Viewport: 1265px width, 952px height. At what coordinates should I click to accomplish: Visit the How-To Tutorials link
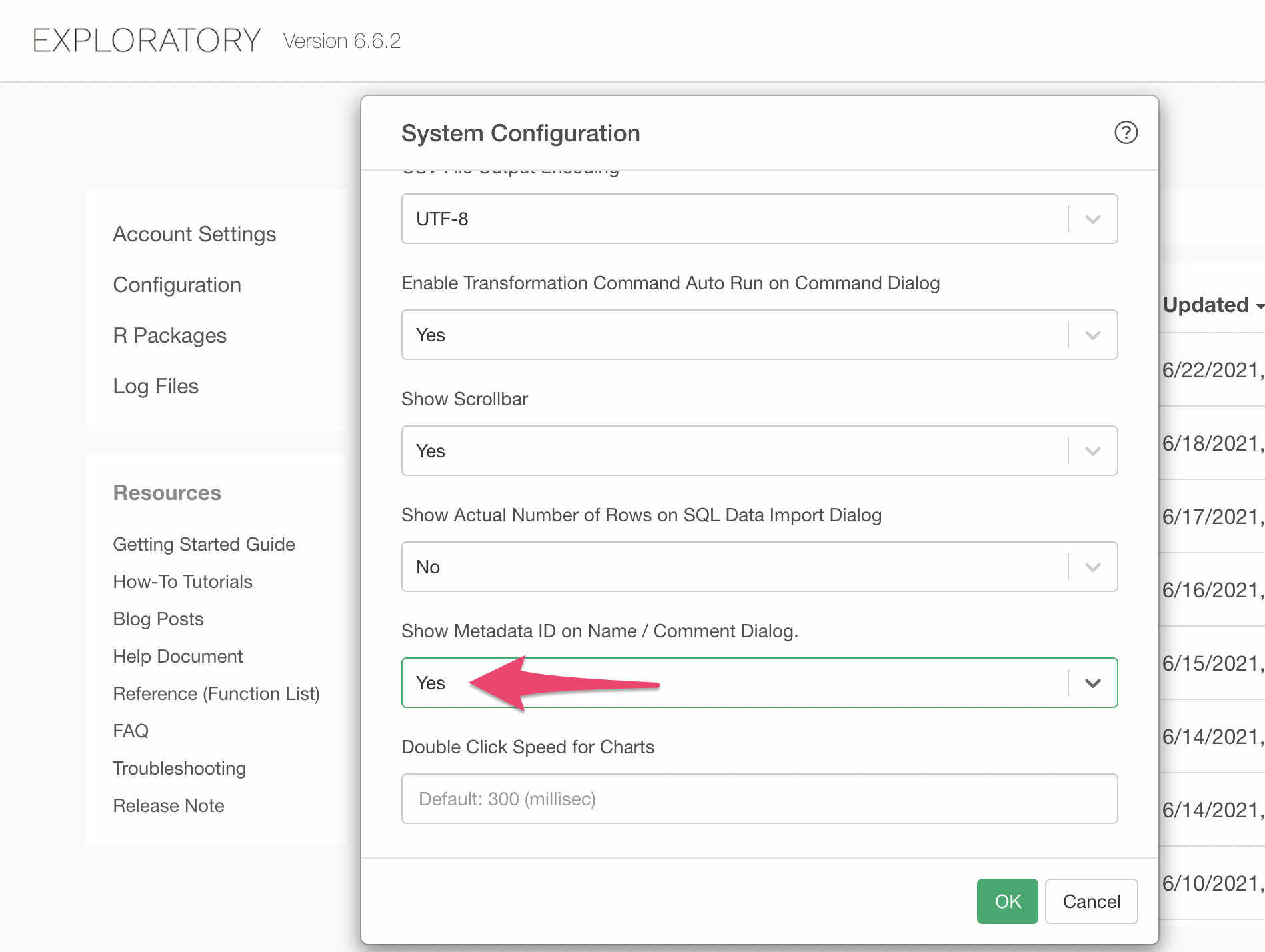pyautogui.click(x=182, y=581)
